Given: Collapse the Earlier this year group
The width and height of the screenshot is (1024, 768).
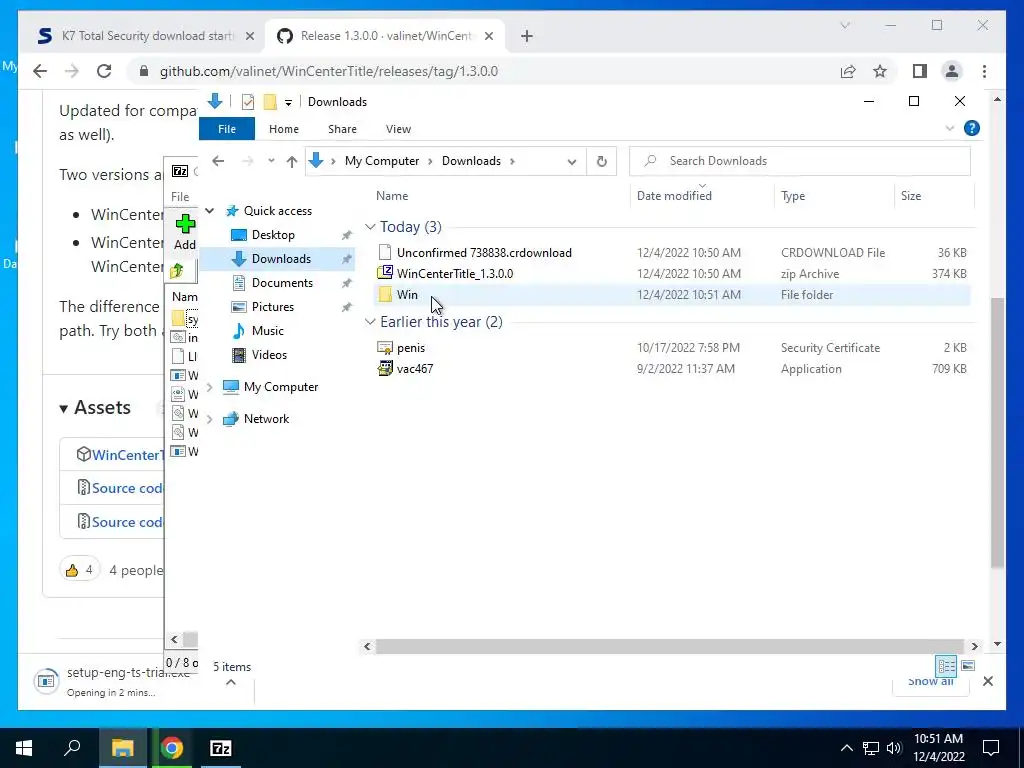Looking at the screenshot, I should tap(370, 322).
